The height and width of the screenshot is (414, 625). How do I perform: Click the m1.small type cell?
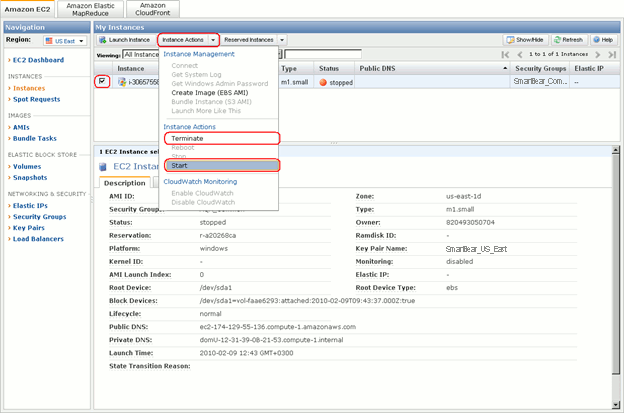click(295, 82)
